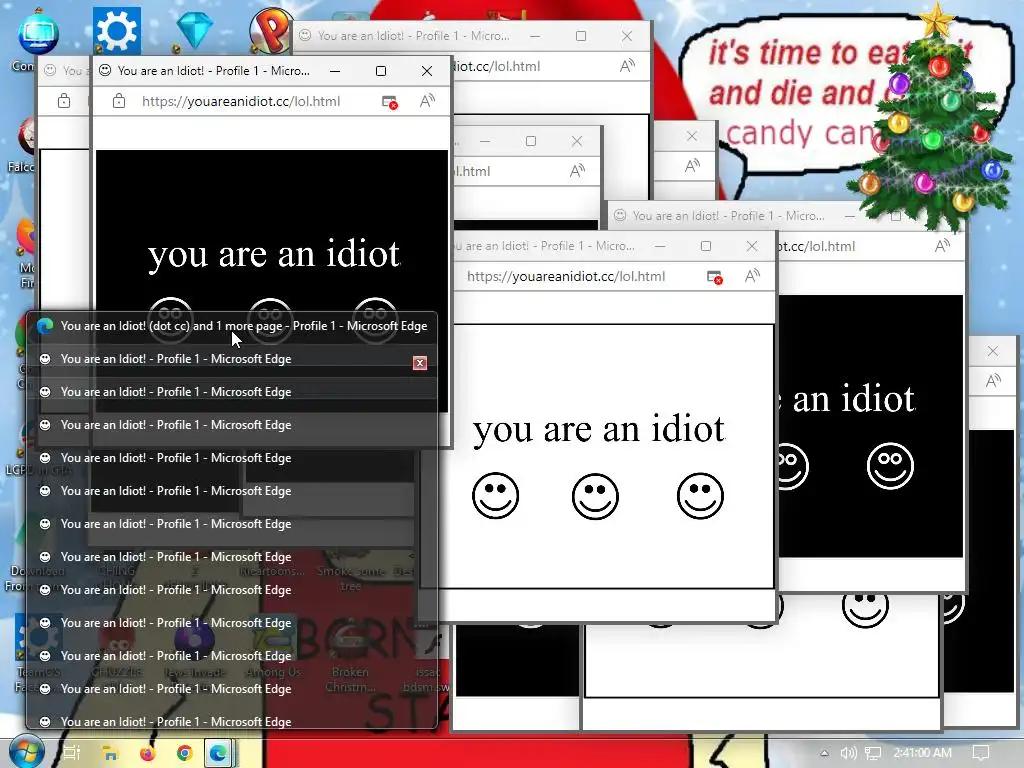Click the 't.cc/lol.html' address in right Edge window

816,246
